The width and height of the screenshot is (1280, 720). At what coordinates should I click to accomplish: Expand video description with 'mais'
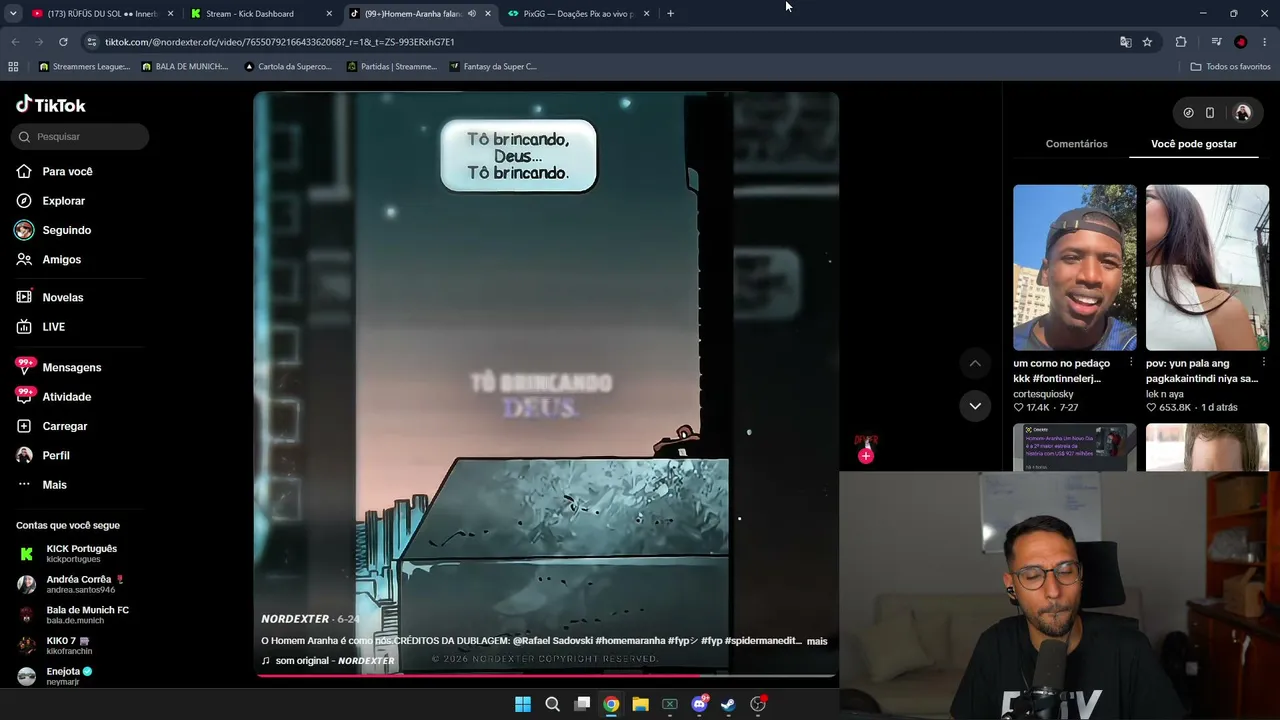pos(817,641)
